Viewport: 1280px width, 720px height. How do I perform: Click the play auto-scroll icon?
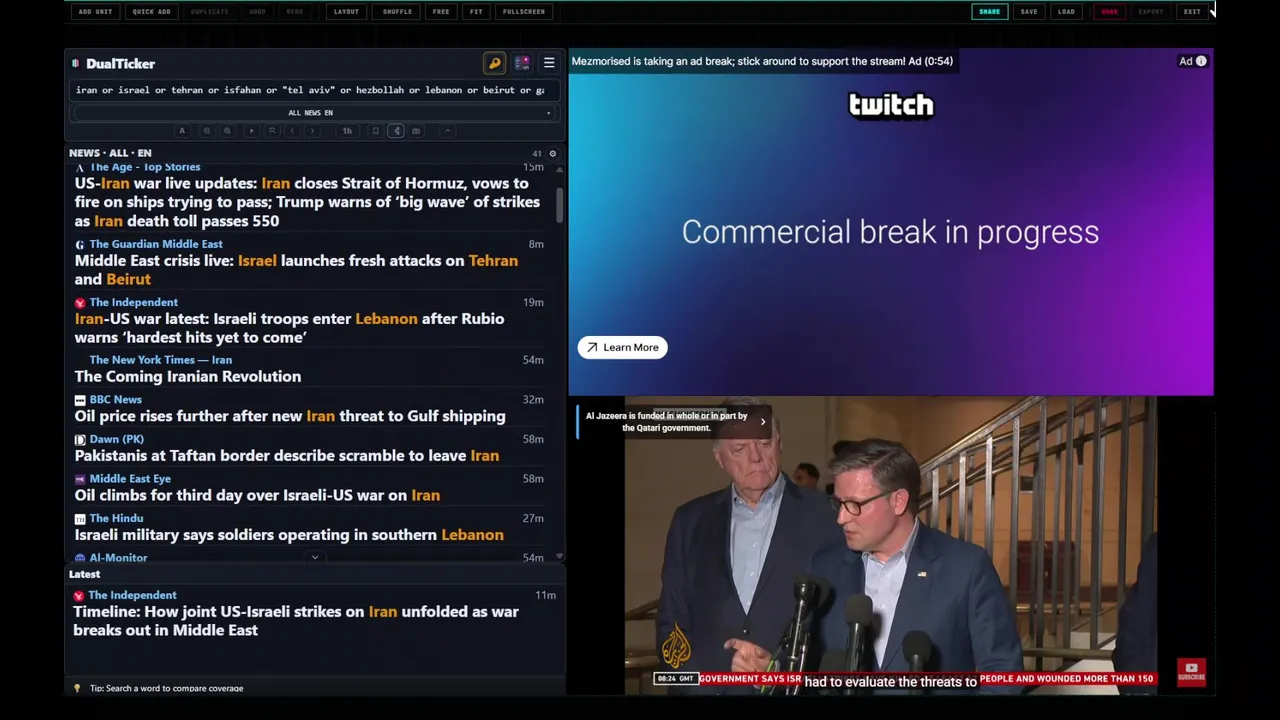(251, 131)
